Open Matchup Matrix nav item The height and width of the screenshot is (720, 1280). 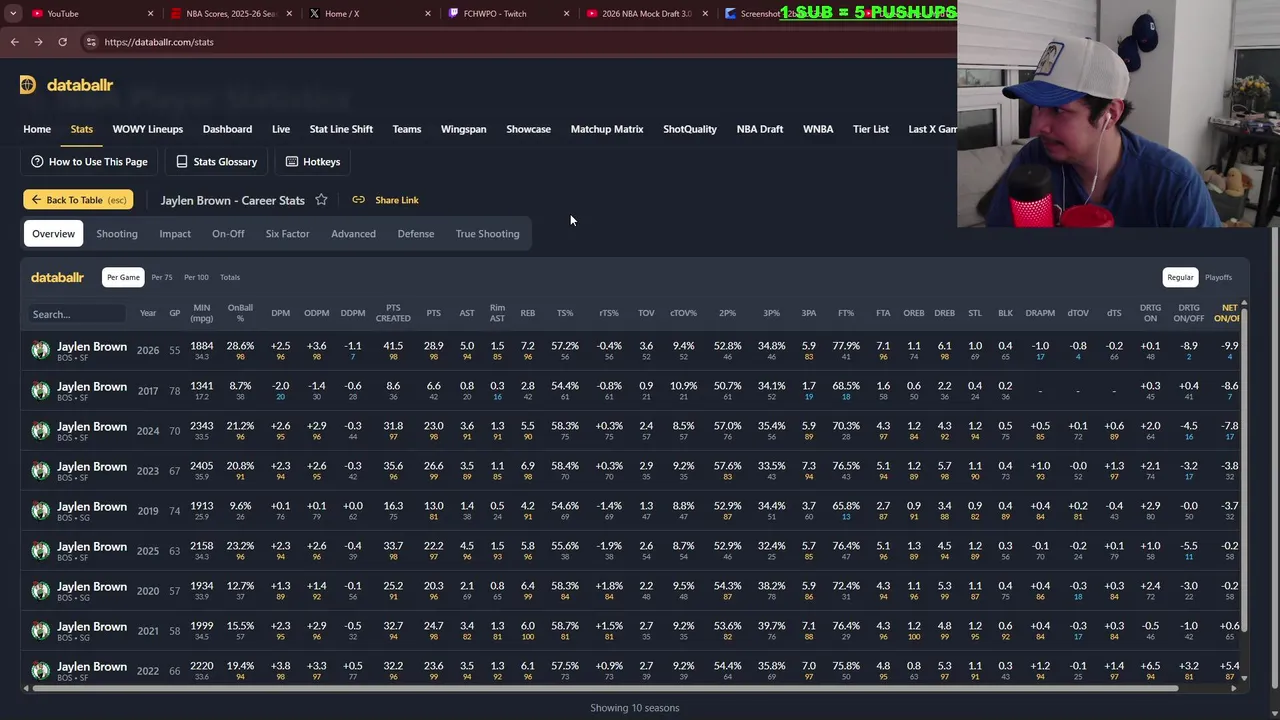click(607, 129)
